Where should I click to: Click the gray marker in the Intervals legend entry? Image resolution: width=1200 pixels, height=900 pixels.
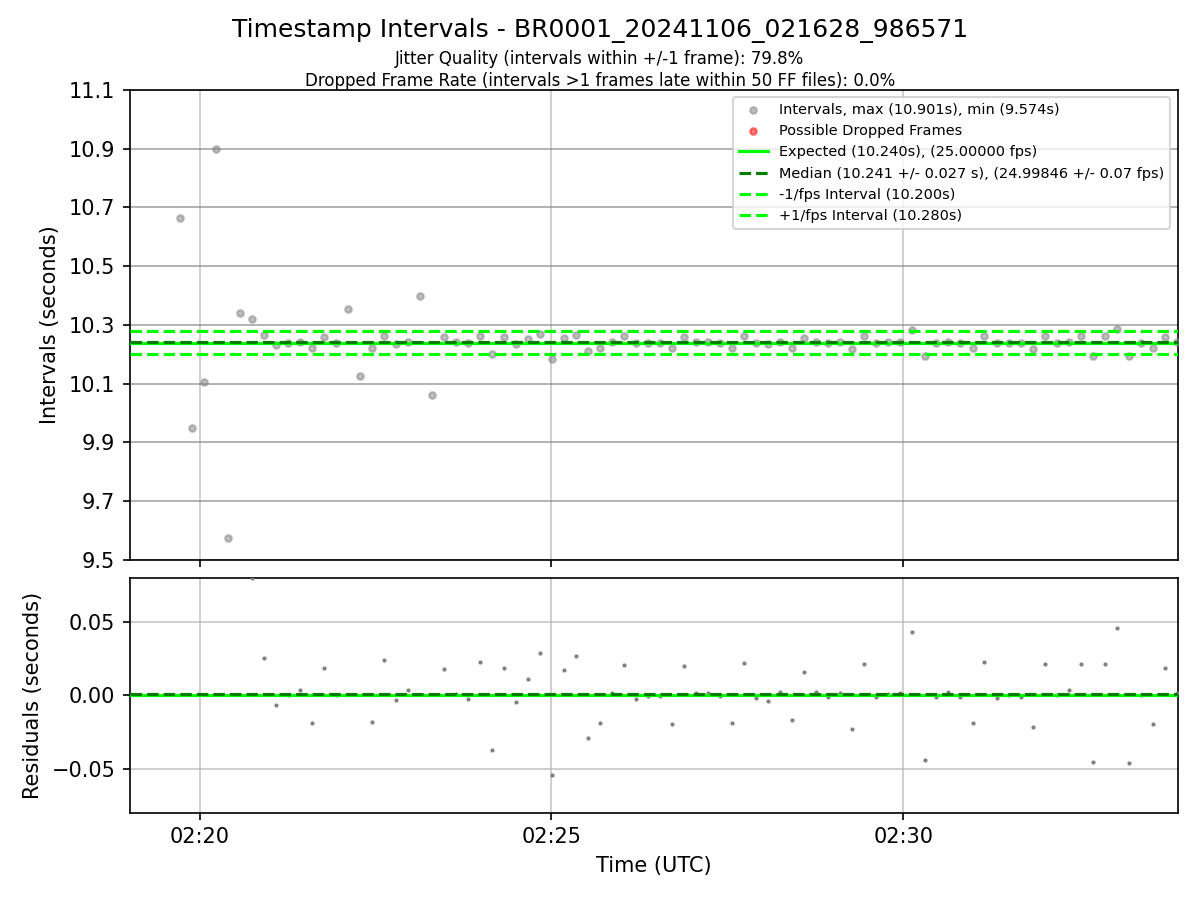click(753, 110)
